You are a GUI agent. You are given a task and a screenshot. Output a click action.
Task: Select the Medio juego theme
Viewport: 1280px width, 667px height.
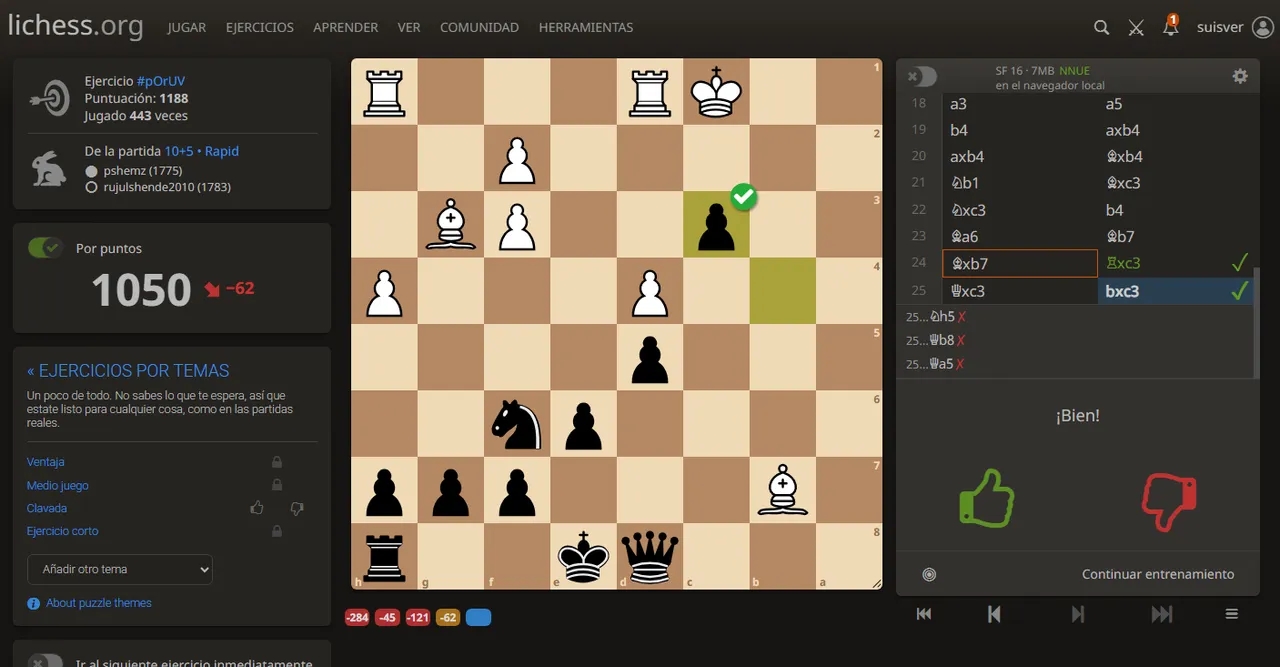click(58, 485)
